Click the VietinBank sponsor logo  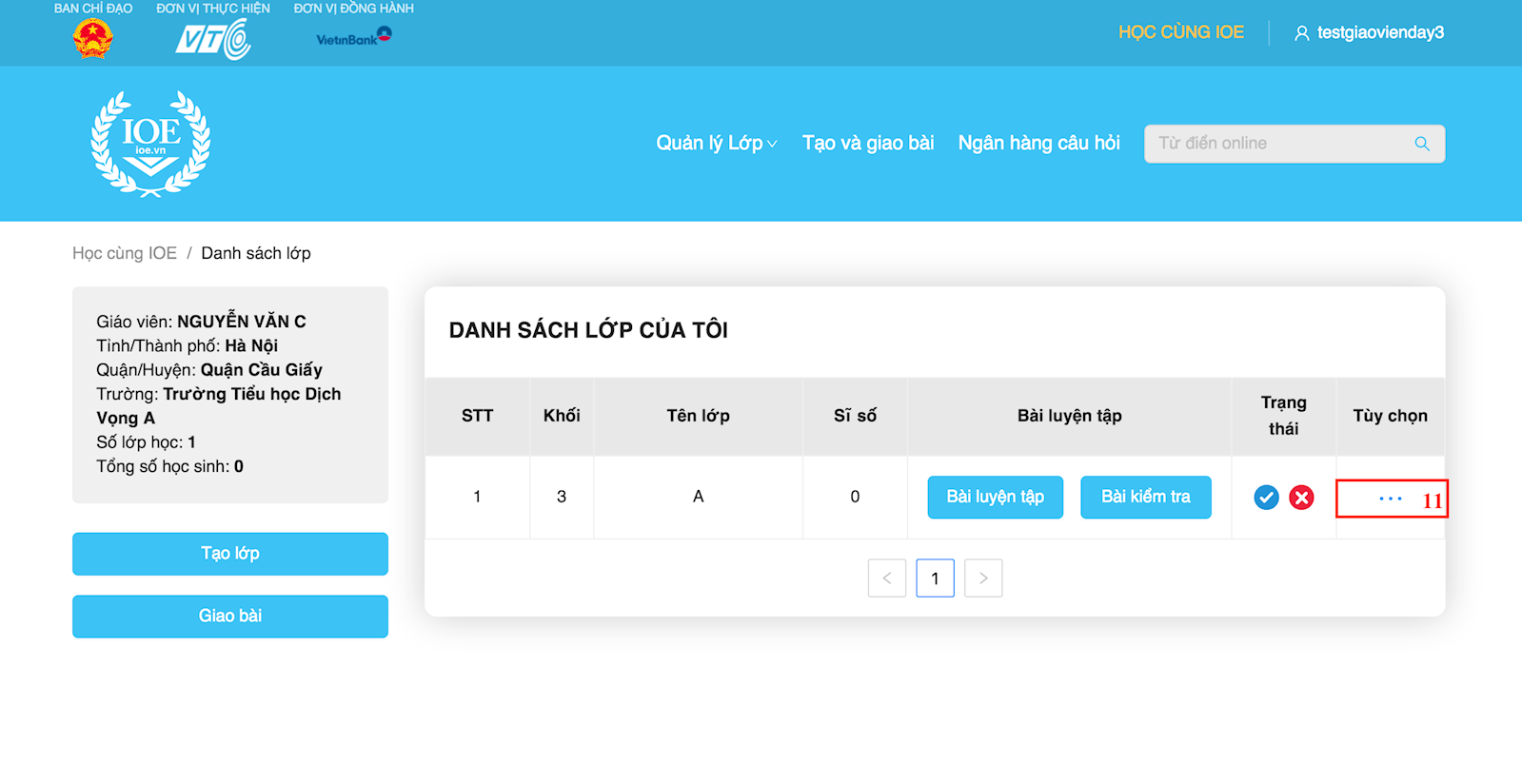coord(353,37)
